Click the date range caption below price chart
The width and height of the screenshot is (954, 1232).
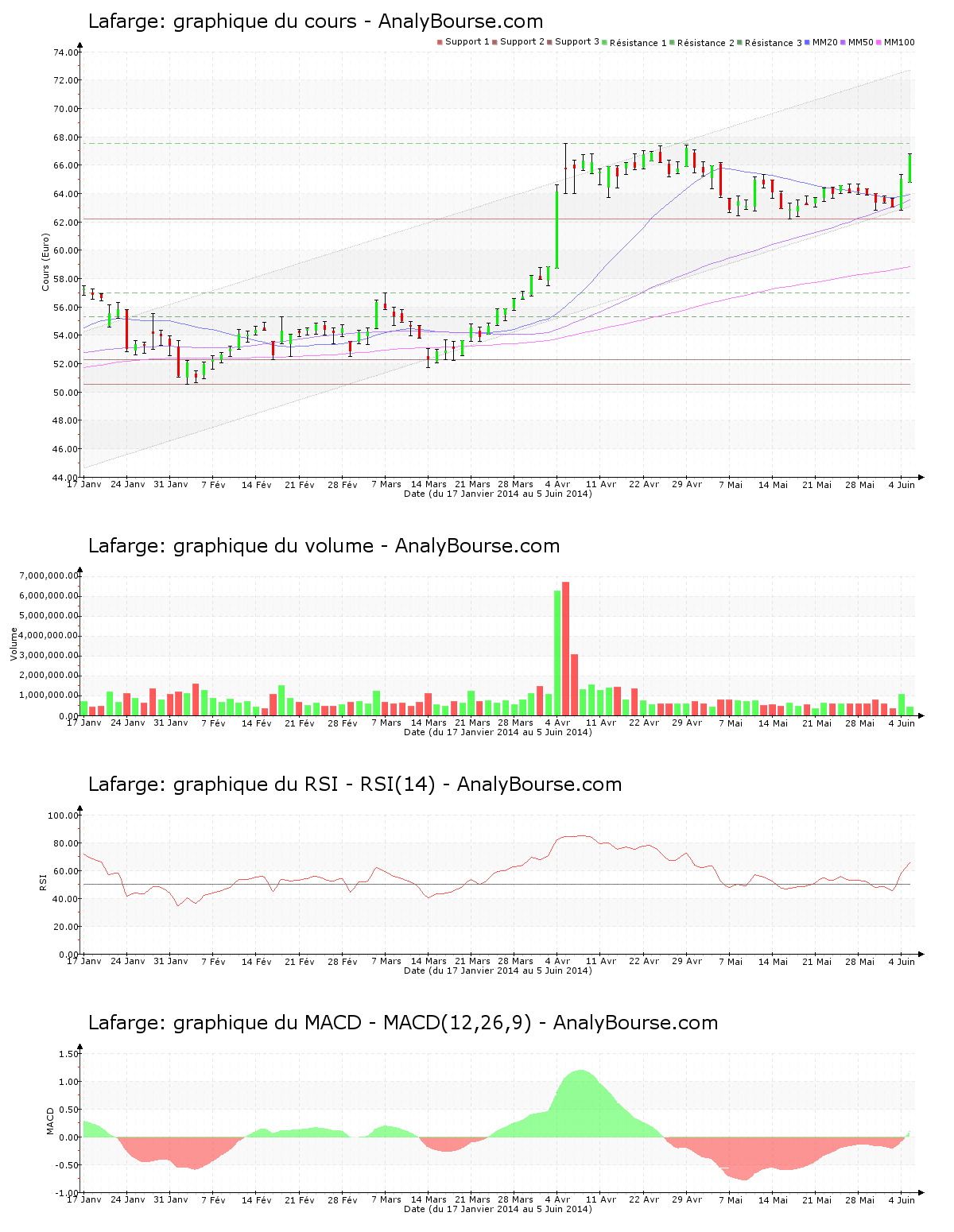click(498, 494)
